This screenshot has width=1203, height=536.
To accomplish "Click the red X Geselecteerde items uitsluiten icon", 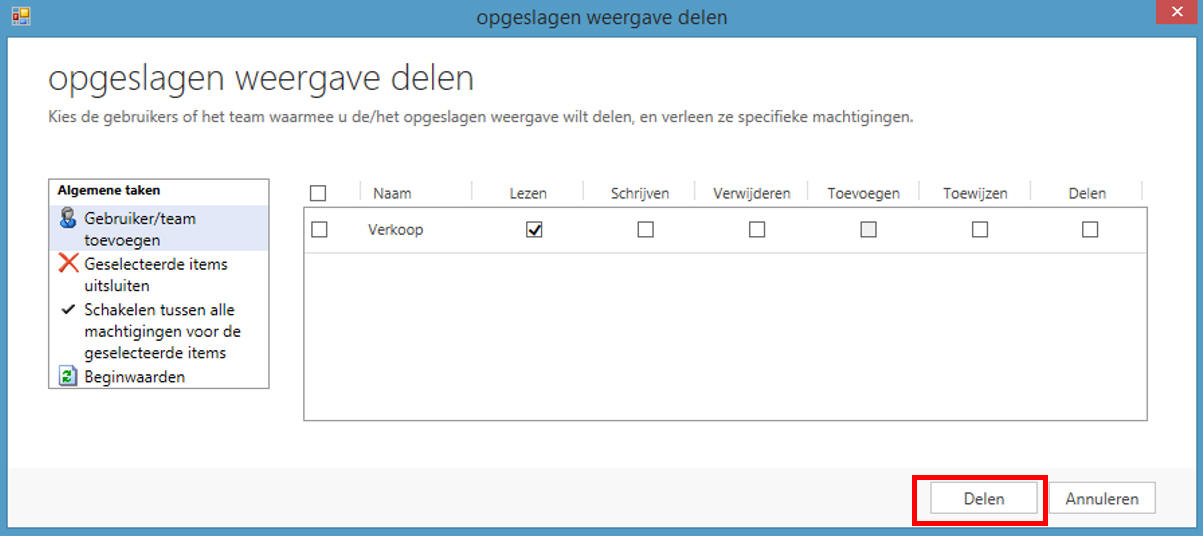I will [68, 265].
